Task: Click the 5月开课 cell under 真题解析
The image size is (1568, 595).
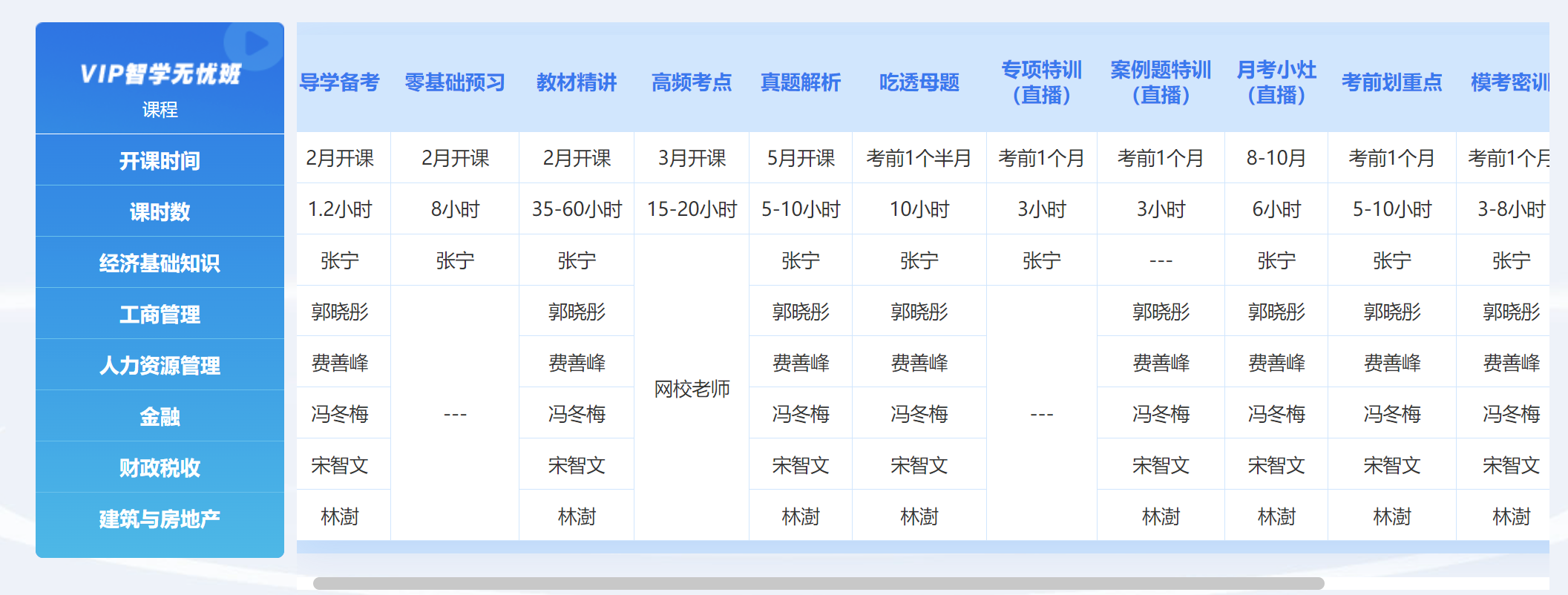Action: coord(801,158)
